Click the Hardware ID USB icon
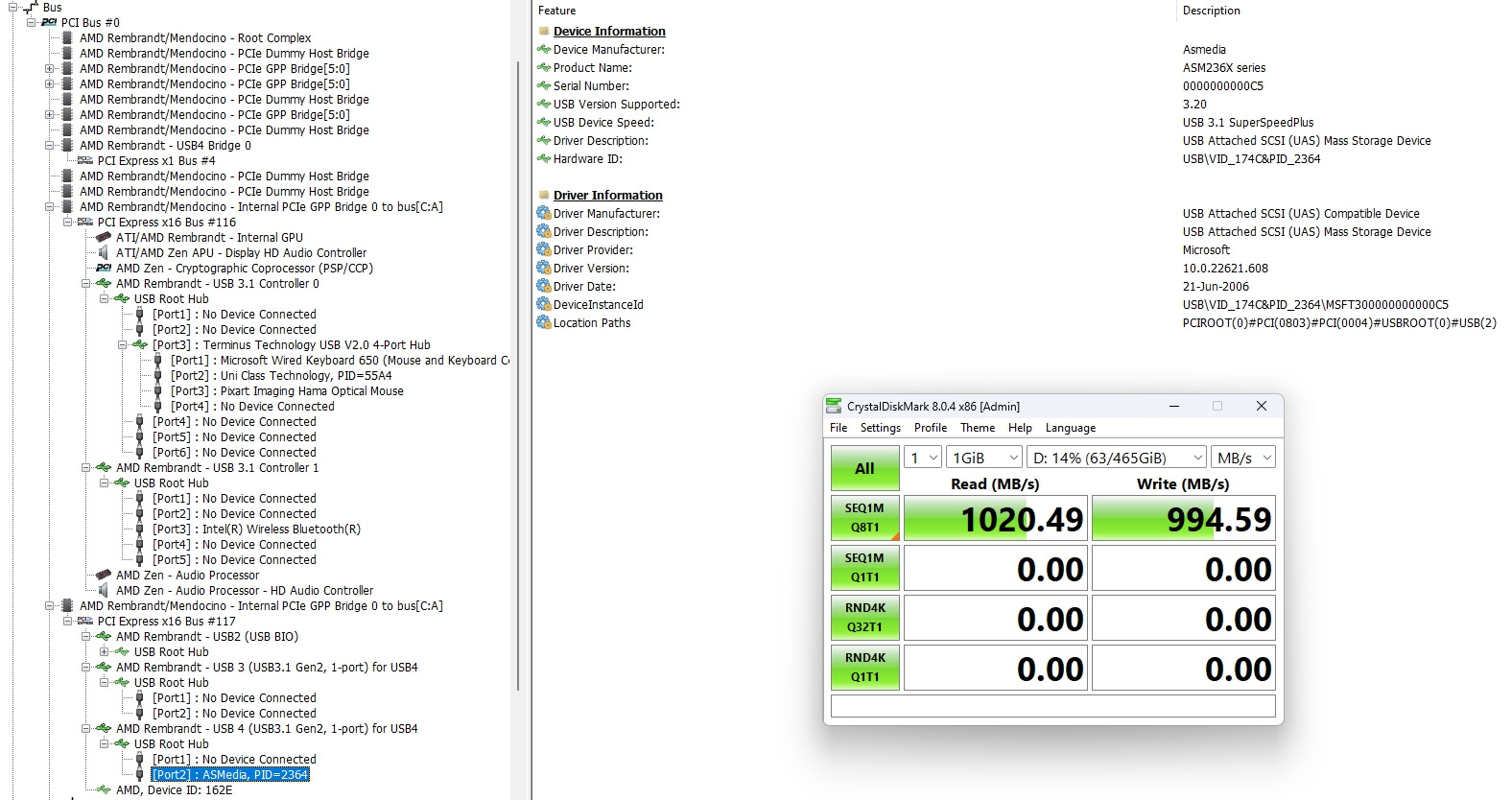1512x800 pixels. tap(544, 159)
